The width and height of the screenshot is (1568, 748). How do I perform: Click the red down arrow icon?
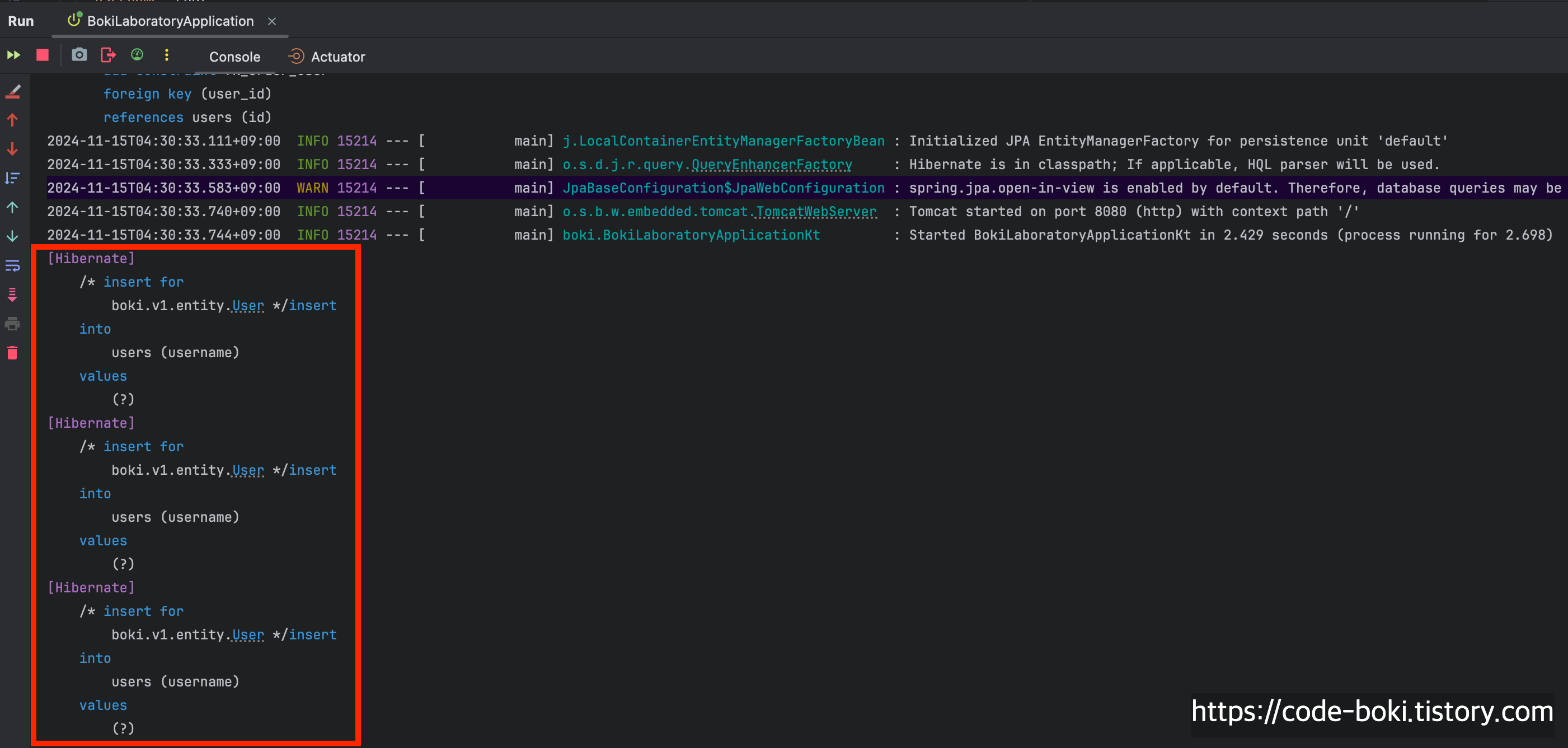coord(13,149)
